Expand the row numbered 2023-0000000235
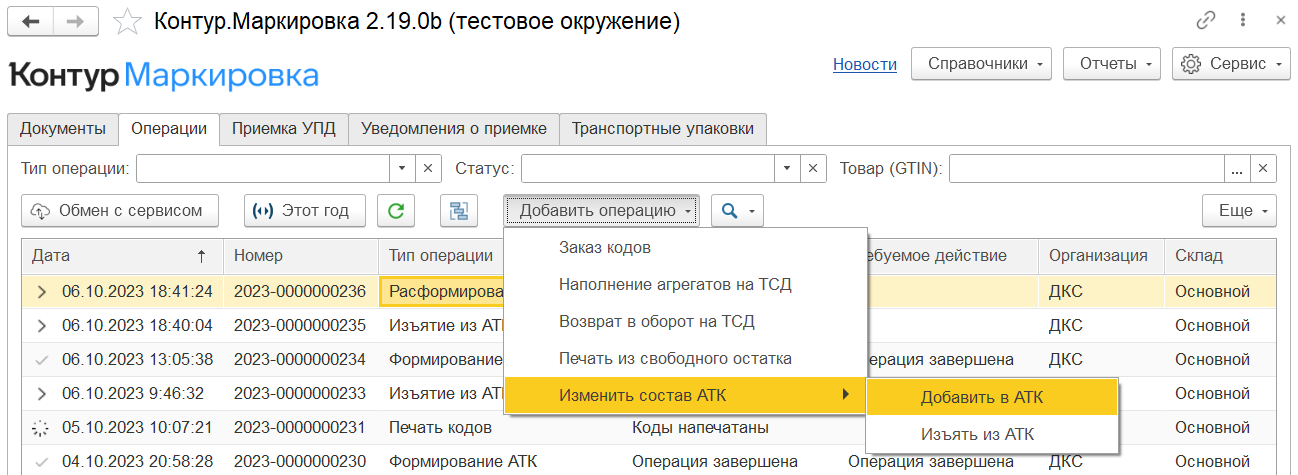The height and width of the screenshot is (475, 1298). (42, 326)
